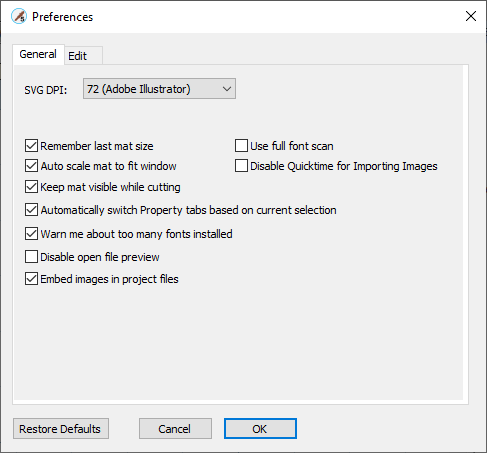This screenshot has width=487, height=453.
Task: Enable Disable open file preview option
Action: (x=31, y=257)
